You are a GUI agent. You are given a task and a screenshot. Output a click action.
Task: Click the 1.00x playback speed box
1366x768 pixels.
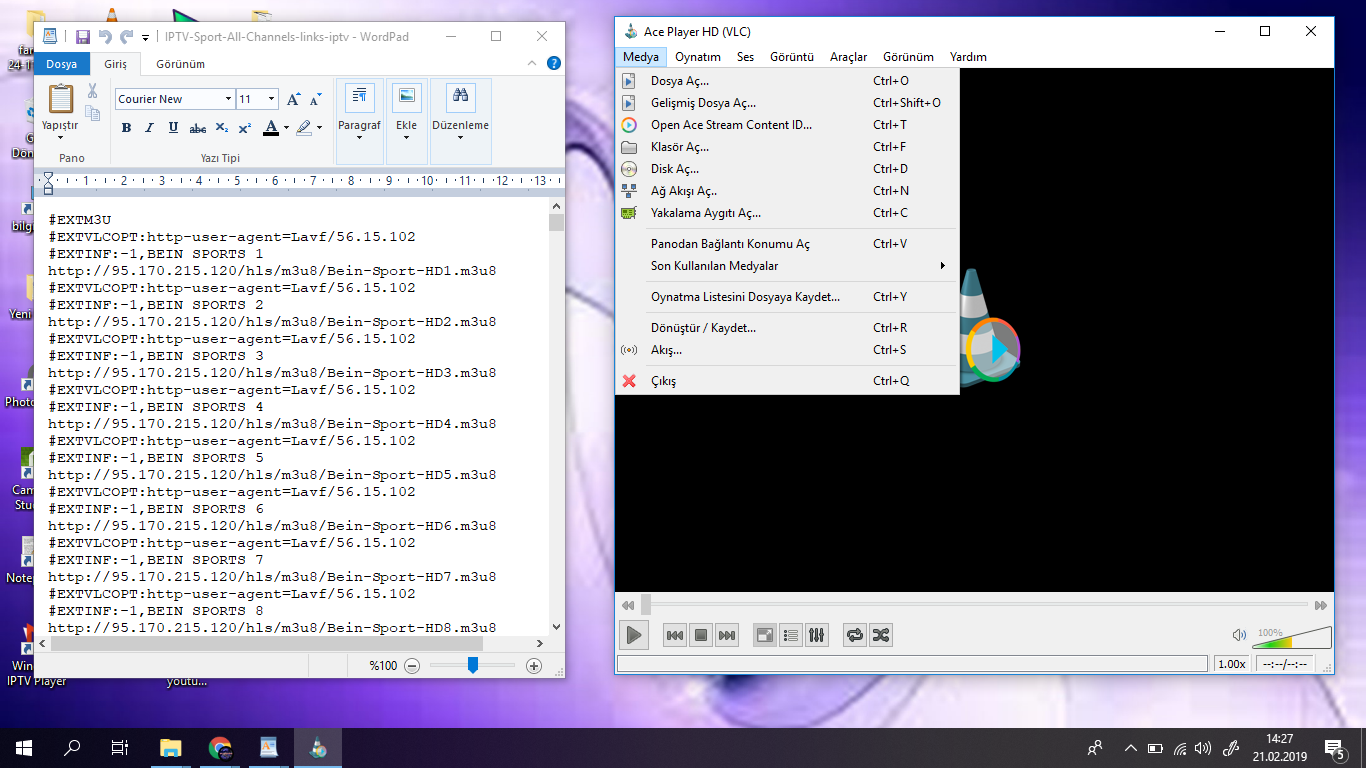(x=1231, y=664)
